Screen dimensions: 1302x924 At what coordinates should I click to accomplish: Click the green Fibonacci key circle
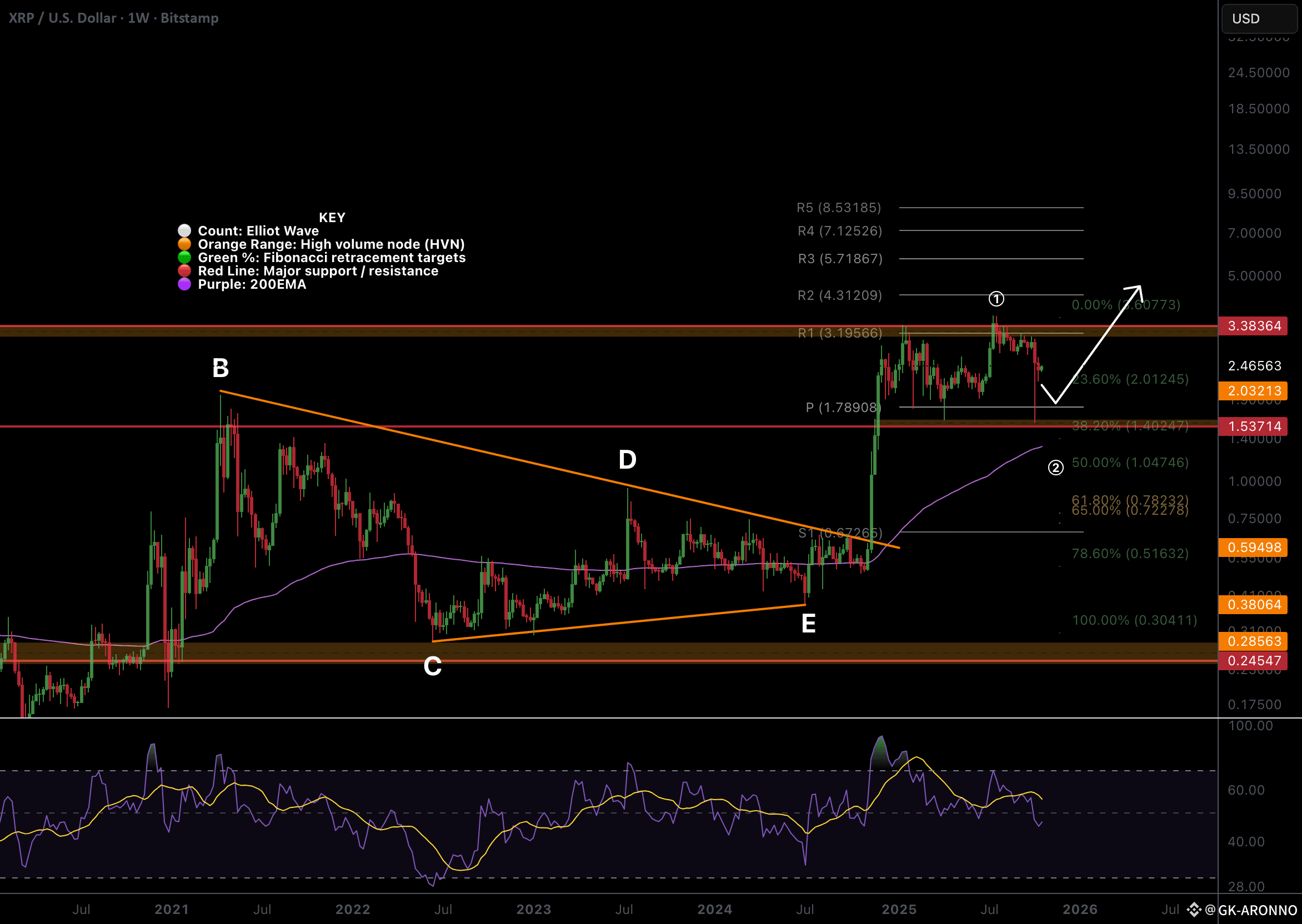(184, 258)
